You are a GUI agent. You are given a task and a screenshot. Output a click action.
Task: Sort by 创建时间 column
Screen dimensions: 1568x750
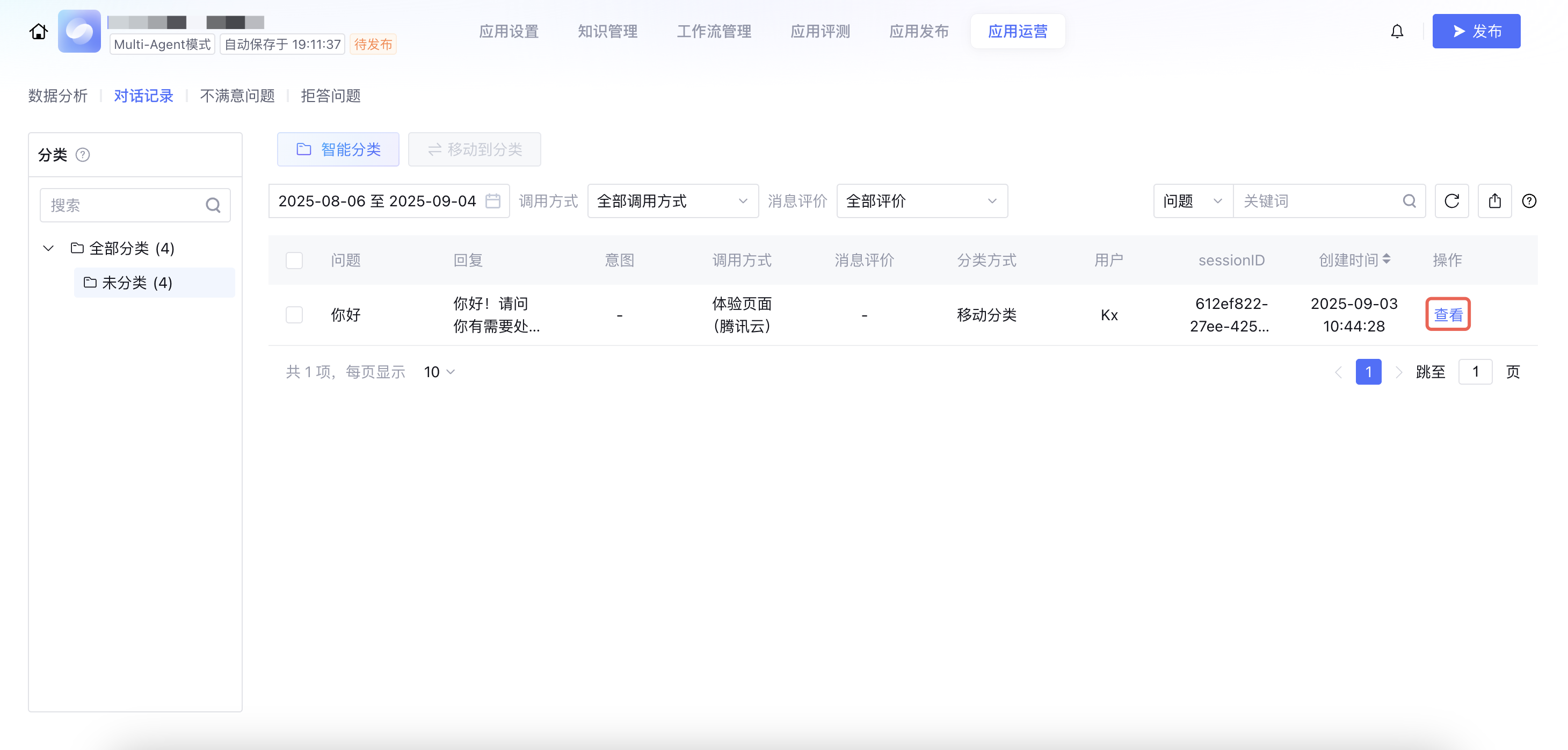coord(1386,259)
